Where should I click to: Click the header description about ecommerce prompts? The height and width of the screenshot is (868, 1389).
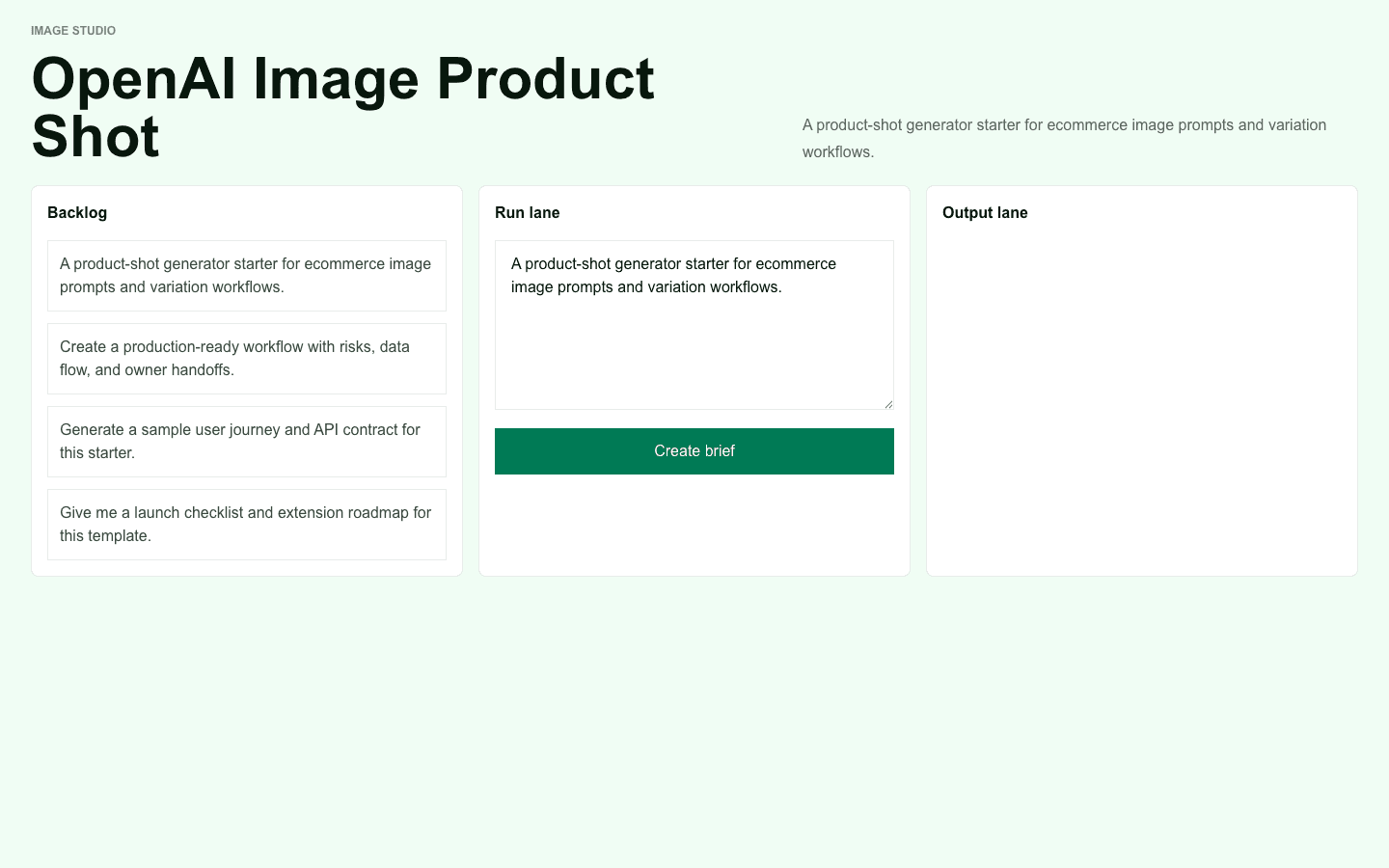tap(1065, 138)
